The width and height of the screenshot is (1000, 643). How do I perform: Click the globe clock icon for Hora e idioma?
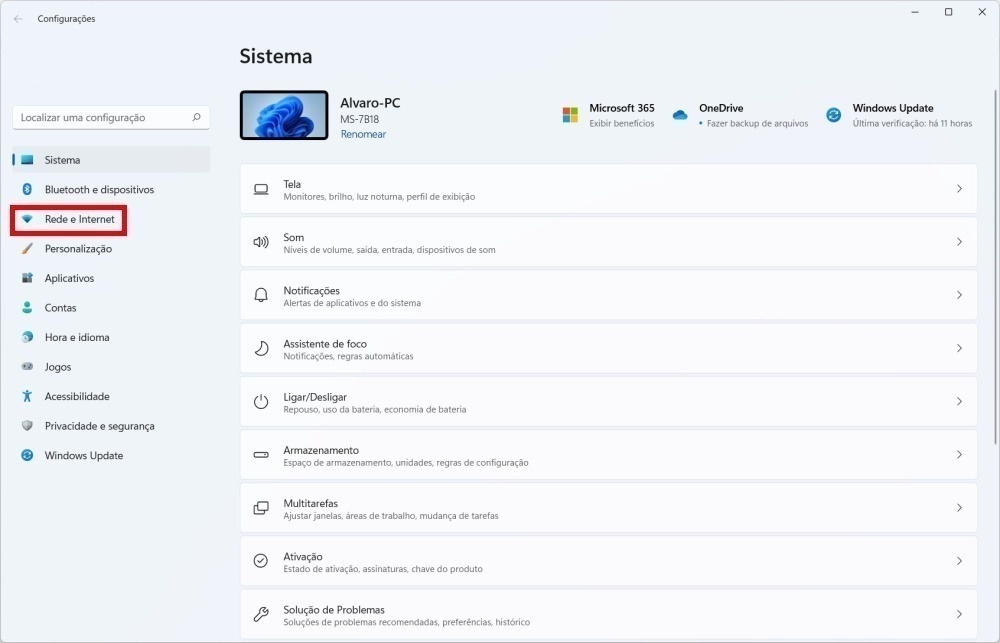[x=27, y=337]
